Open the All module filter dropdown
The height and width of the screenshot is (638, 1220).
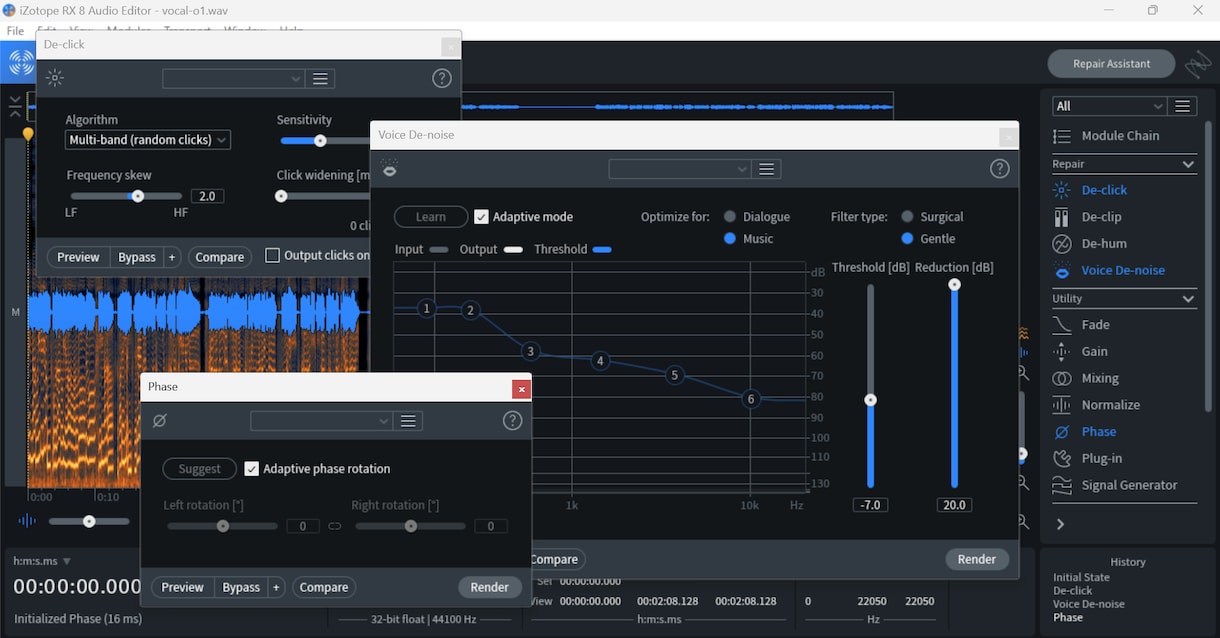[x=1110, y=106]
